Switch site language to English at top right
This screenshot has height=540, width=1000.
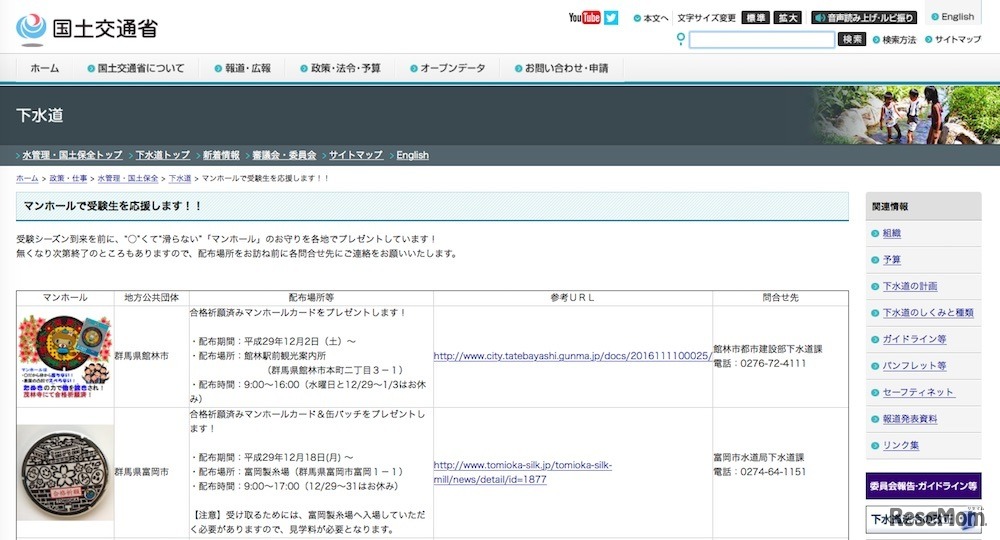tap(956, 16)
